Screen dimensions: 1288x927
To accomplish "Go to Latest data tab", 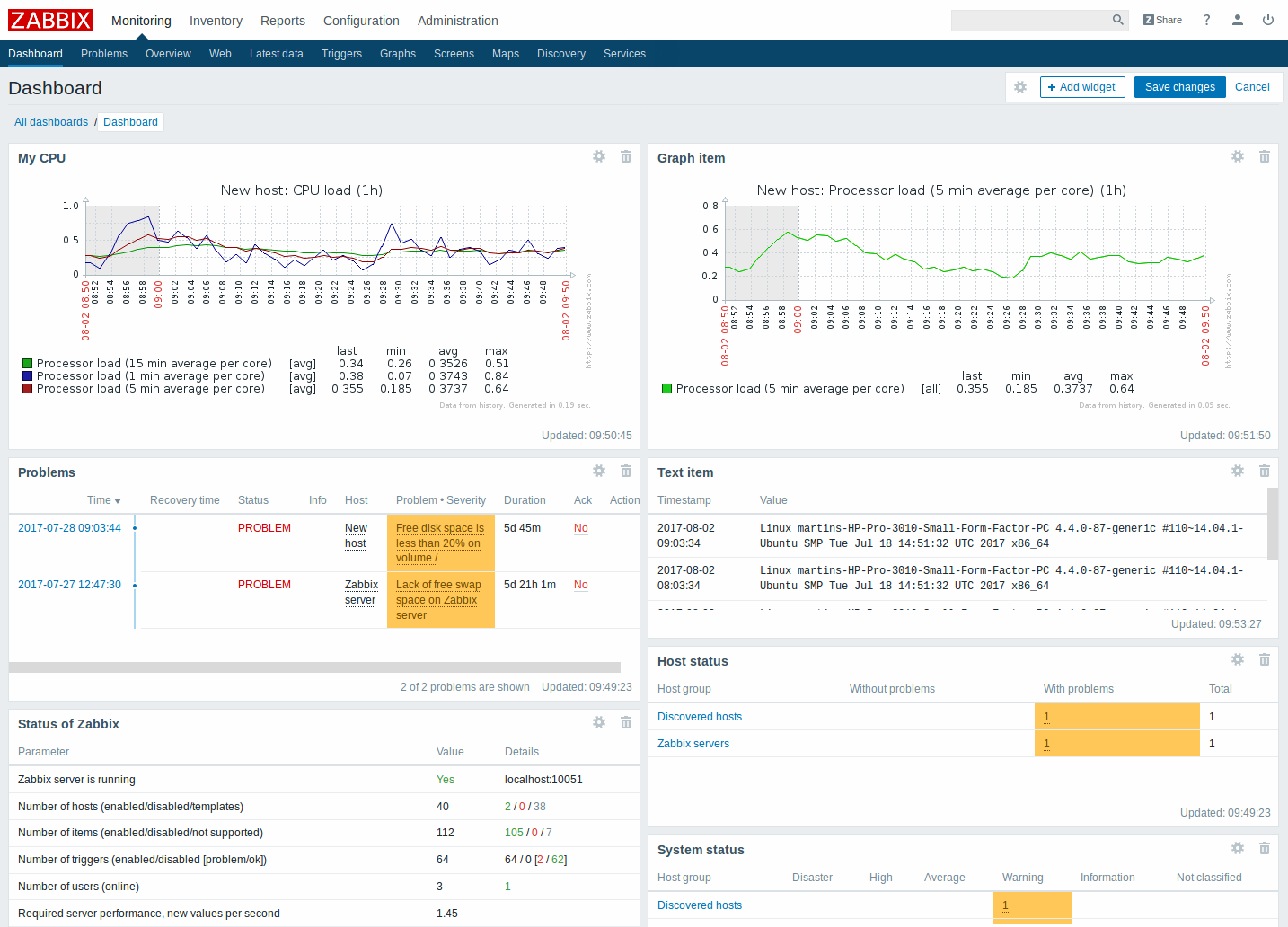I will pos(277,54).
